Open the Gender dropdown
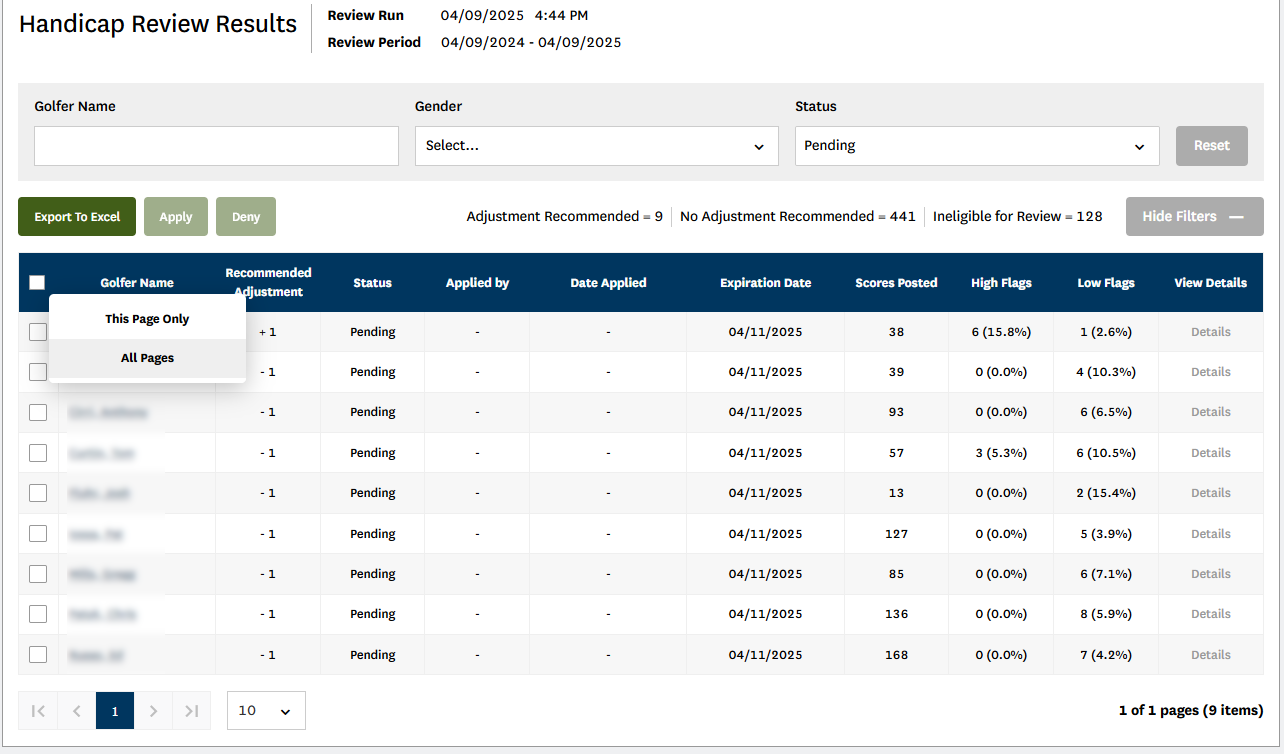 point(596,146)
